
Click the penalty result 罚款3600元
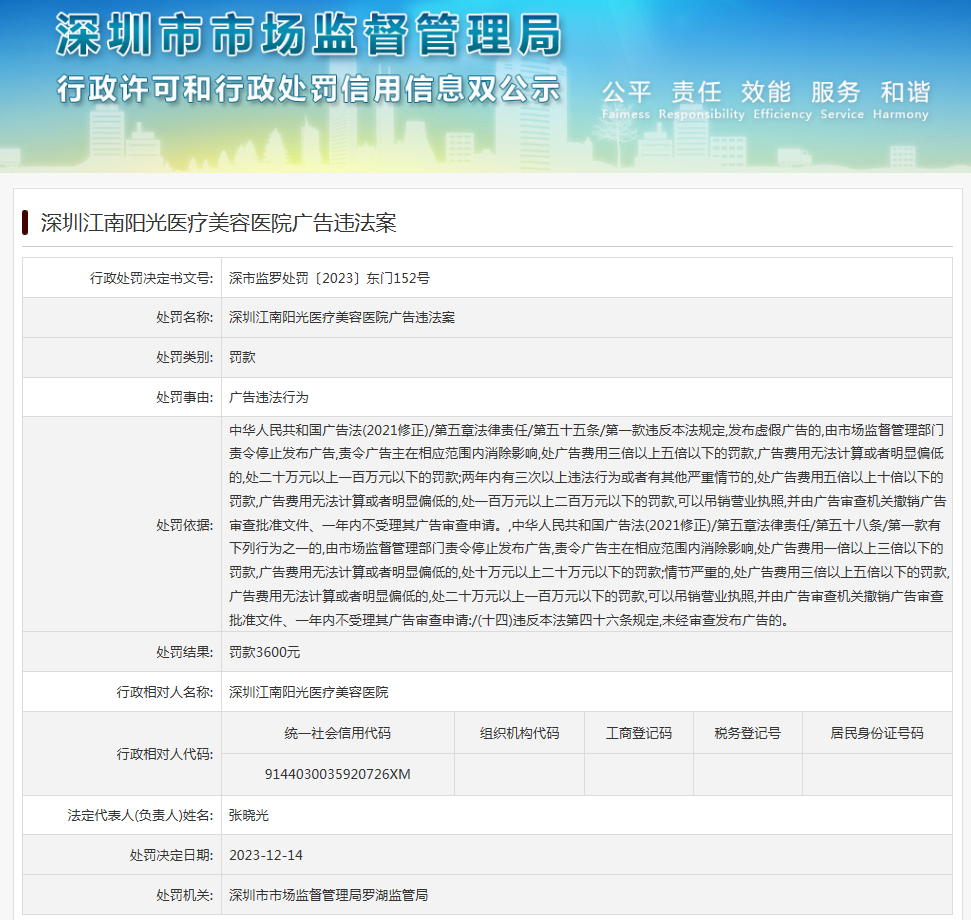[264, 652]
